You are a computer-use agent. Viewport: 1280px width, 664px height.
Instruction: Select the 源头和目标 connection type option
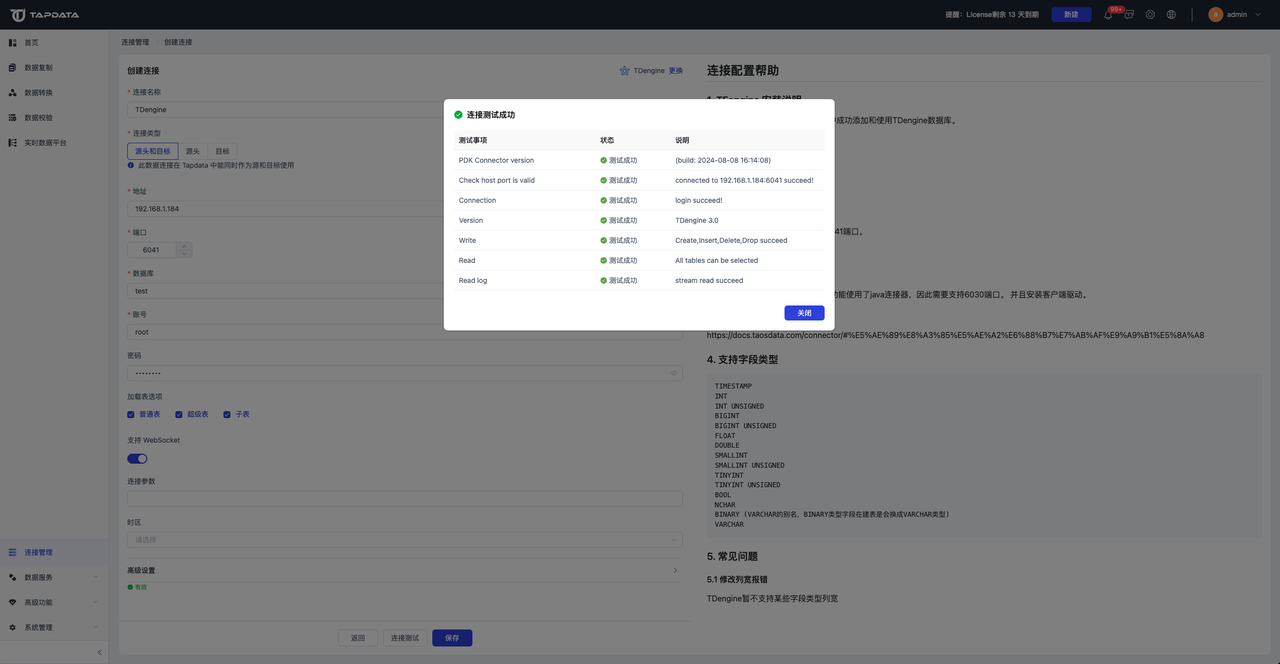click(153, 151)
